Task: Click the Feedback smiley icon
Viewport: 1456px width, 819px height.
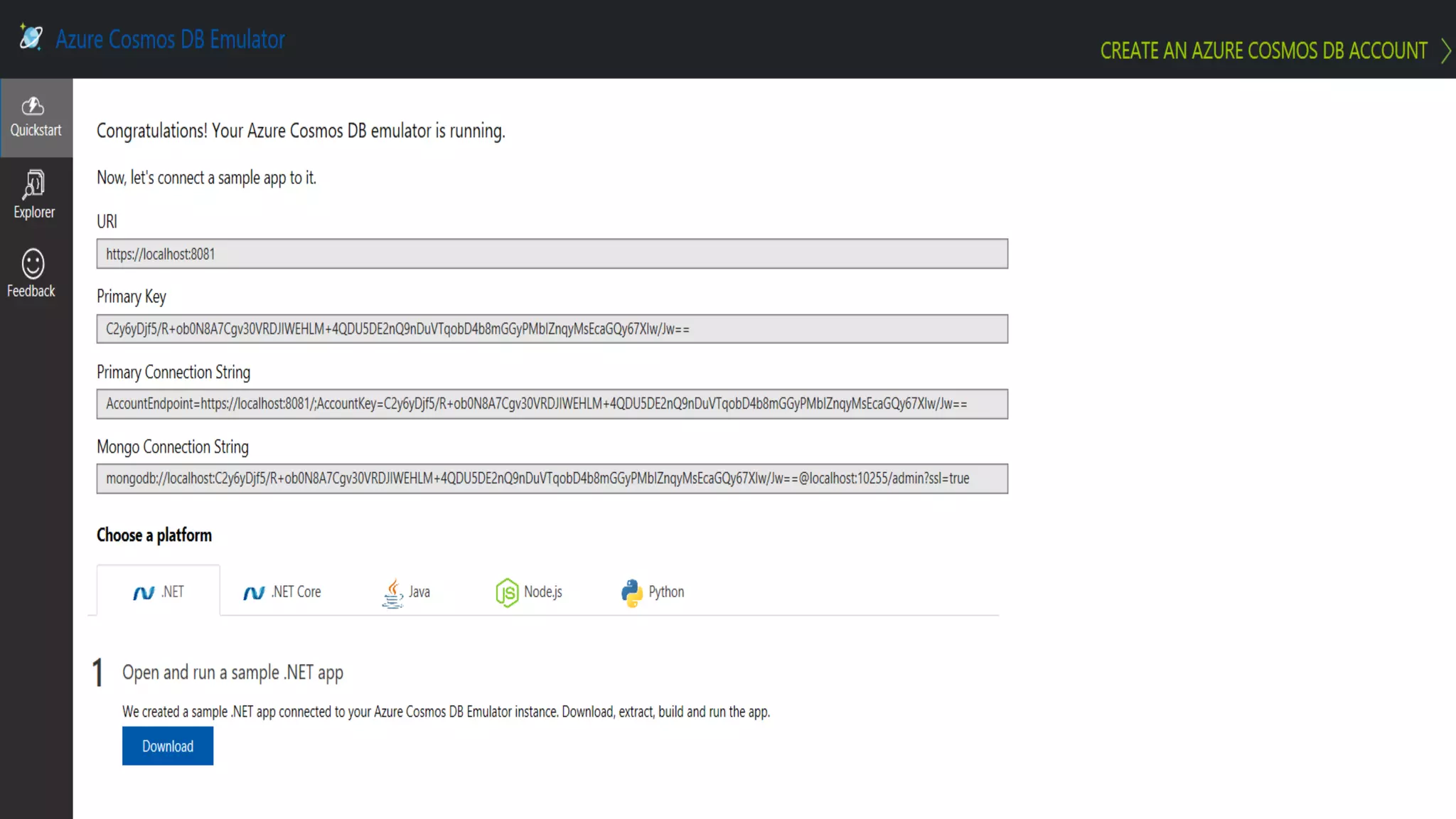Action: (33, 264)
